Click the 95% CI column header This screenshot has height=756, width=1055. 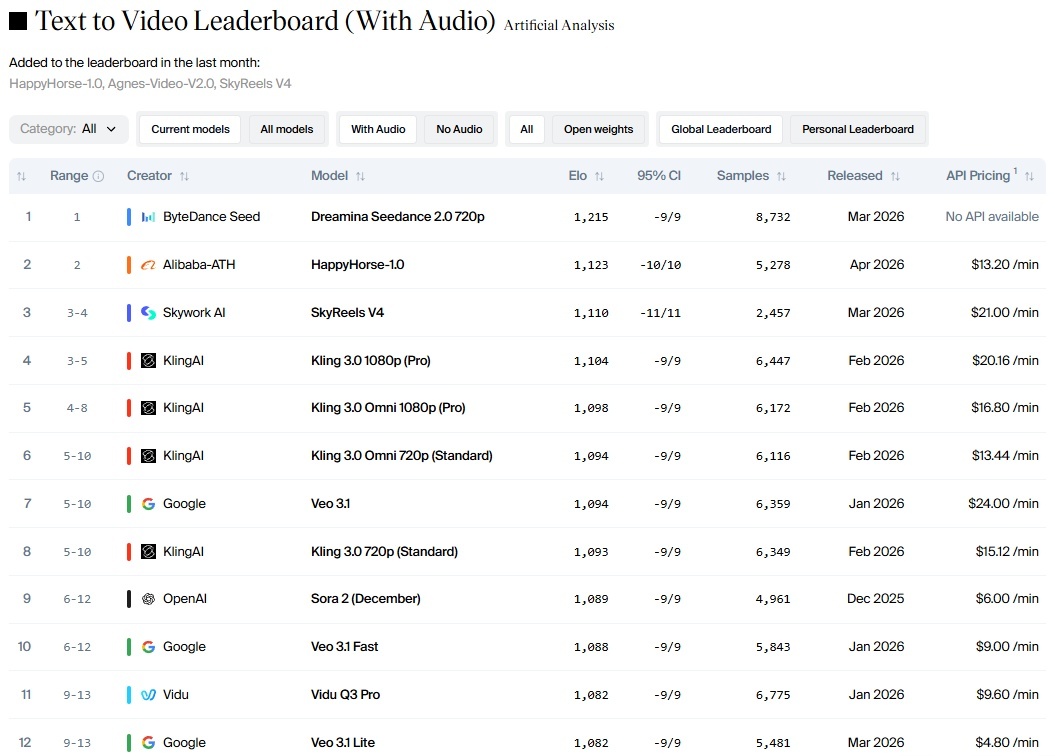659,176
